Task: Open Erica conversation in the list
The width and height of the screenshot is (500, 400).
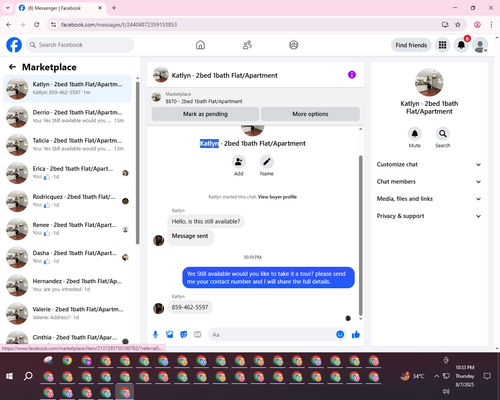Action: [x=67, y=173]
